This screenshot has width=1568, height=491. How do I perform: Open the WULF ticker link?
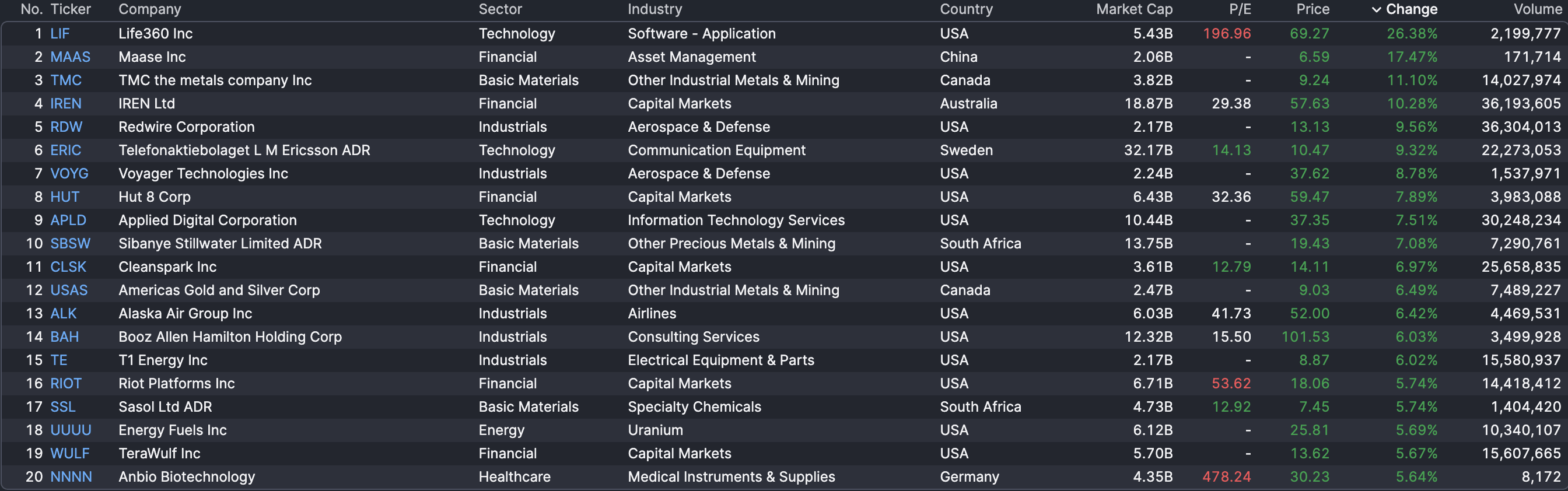click(69, 453)
